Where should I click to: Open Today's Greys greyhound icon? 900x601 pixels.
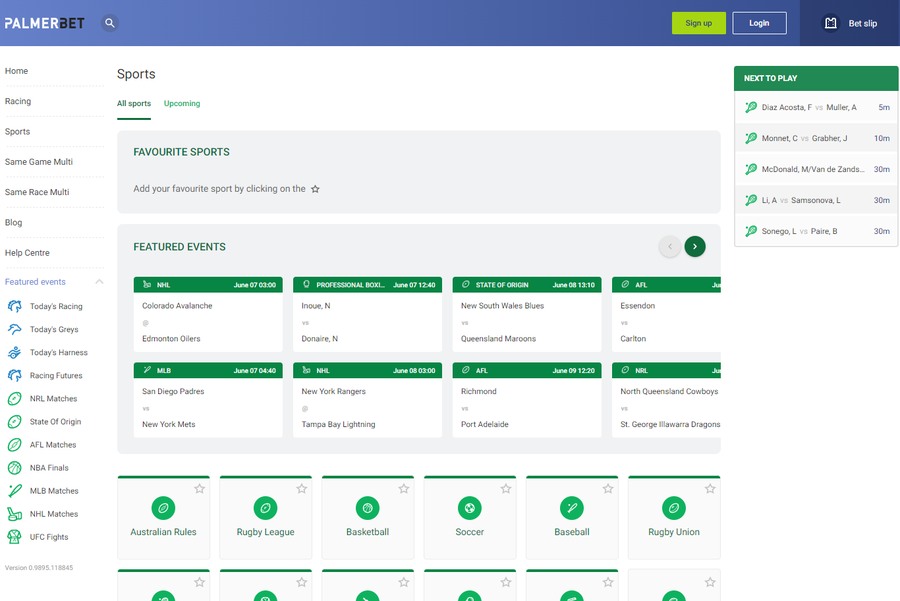[14, 329]
